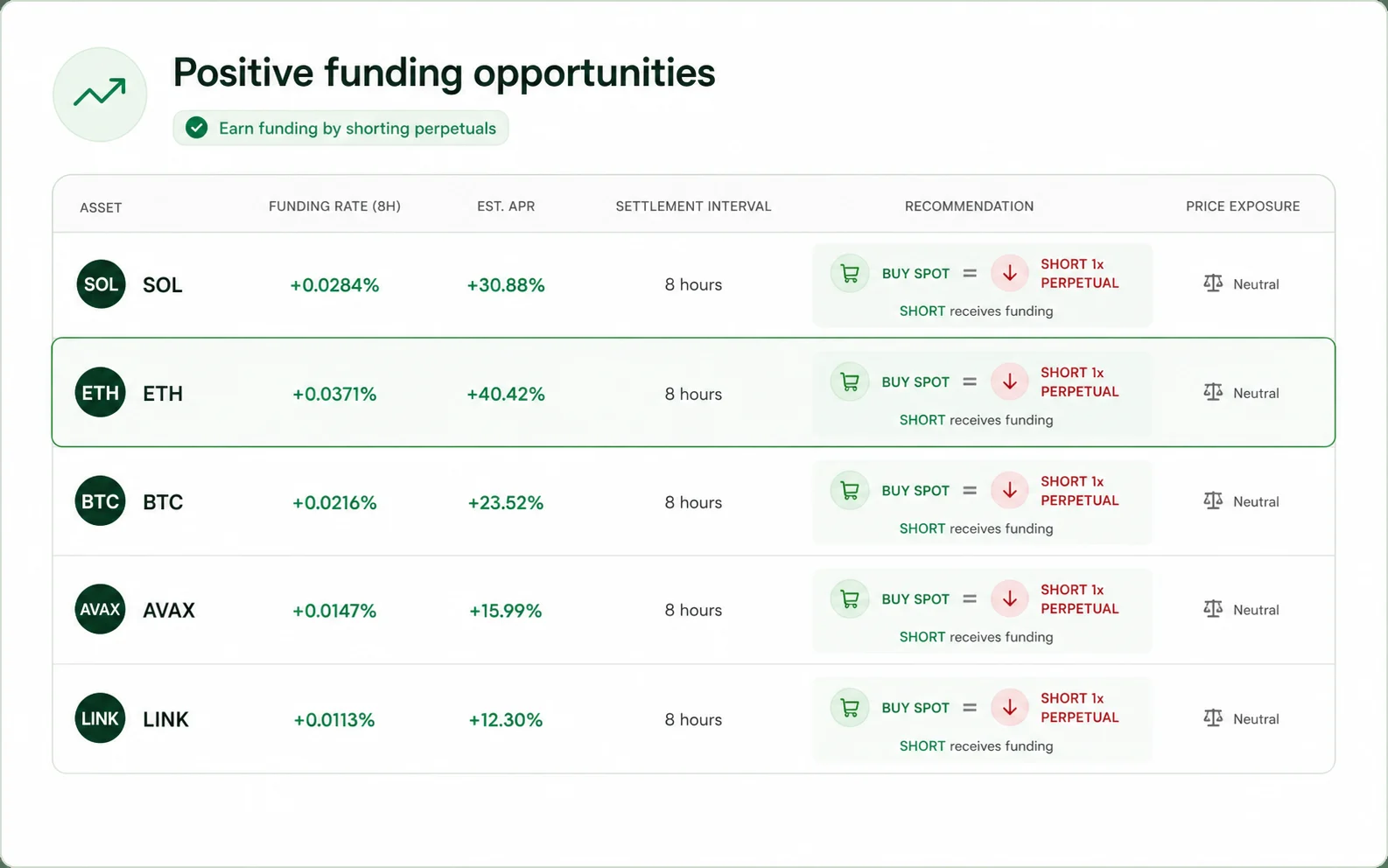This screenshot has width=1388, height=868.
Task: Click the RECOMMENDATION column header
Action: pos(969,206)
